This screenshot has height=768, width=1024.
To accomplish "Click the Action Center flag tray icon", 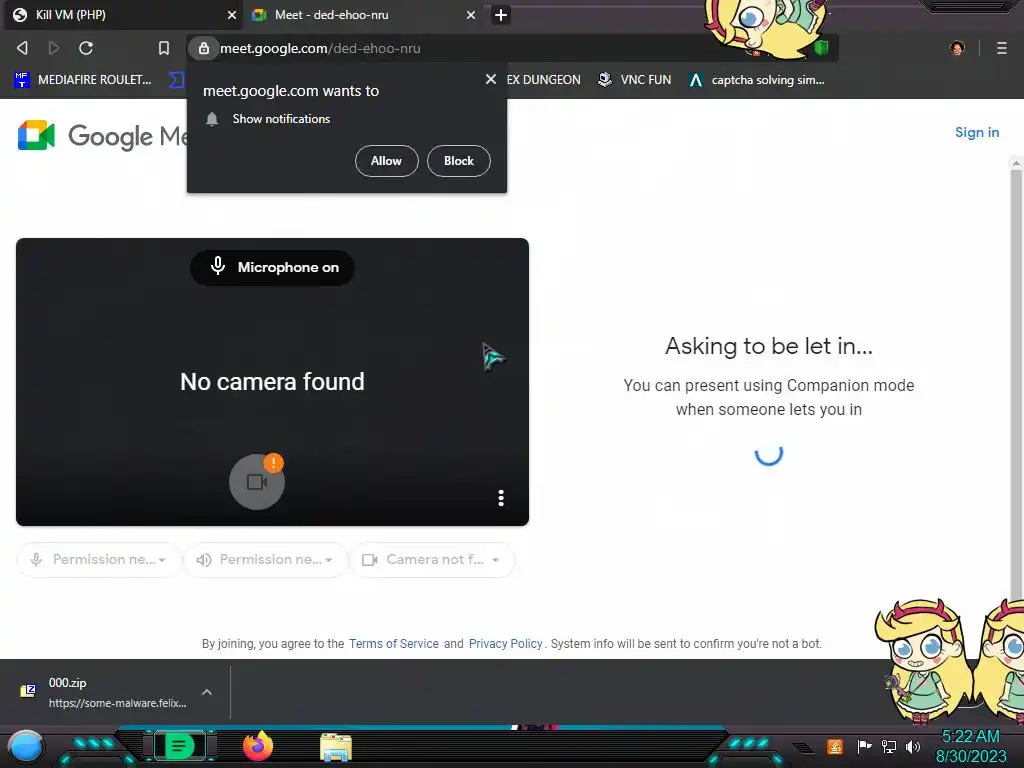I will pyautogui.click(x=864, y=746).
